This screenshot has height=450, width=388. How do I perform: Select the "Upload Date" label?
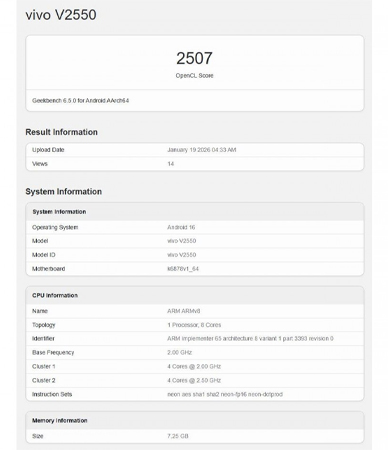click(x=48, y=150)
